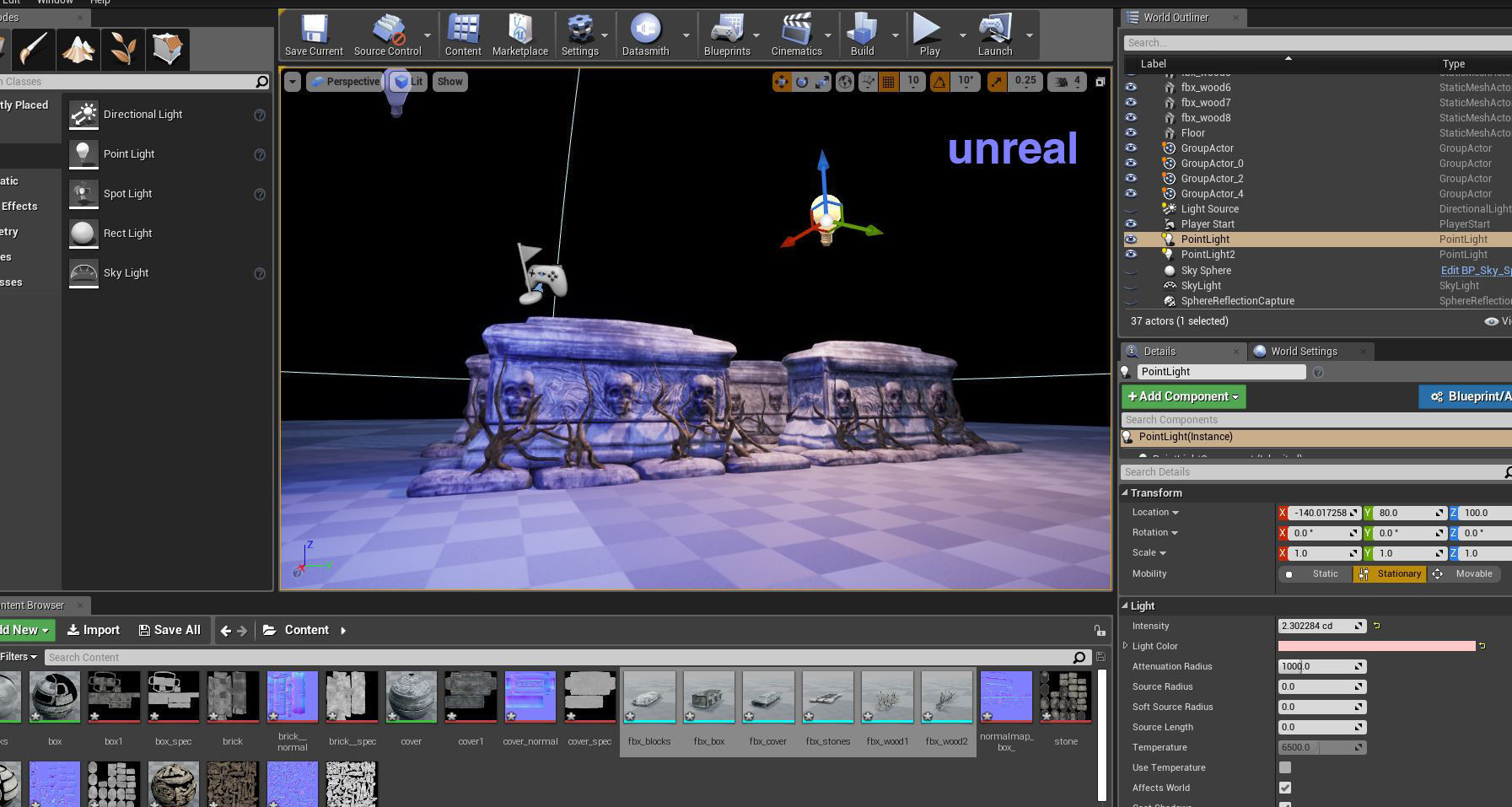Switch to the World Settings tab
Viewport: 1512px width, 807px height.
1304,352
